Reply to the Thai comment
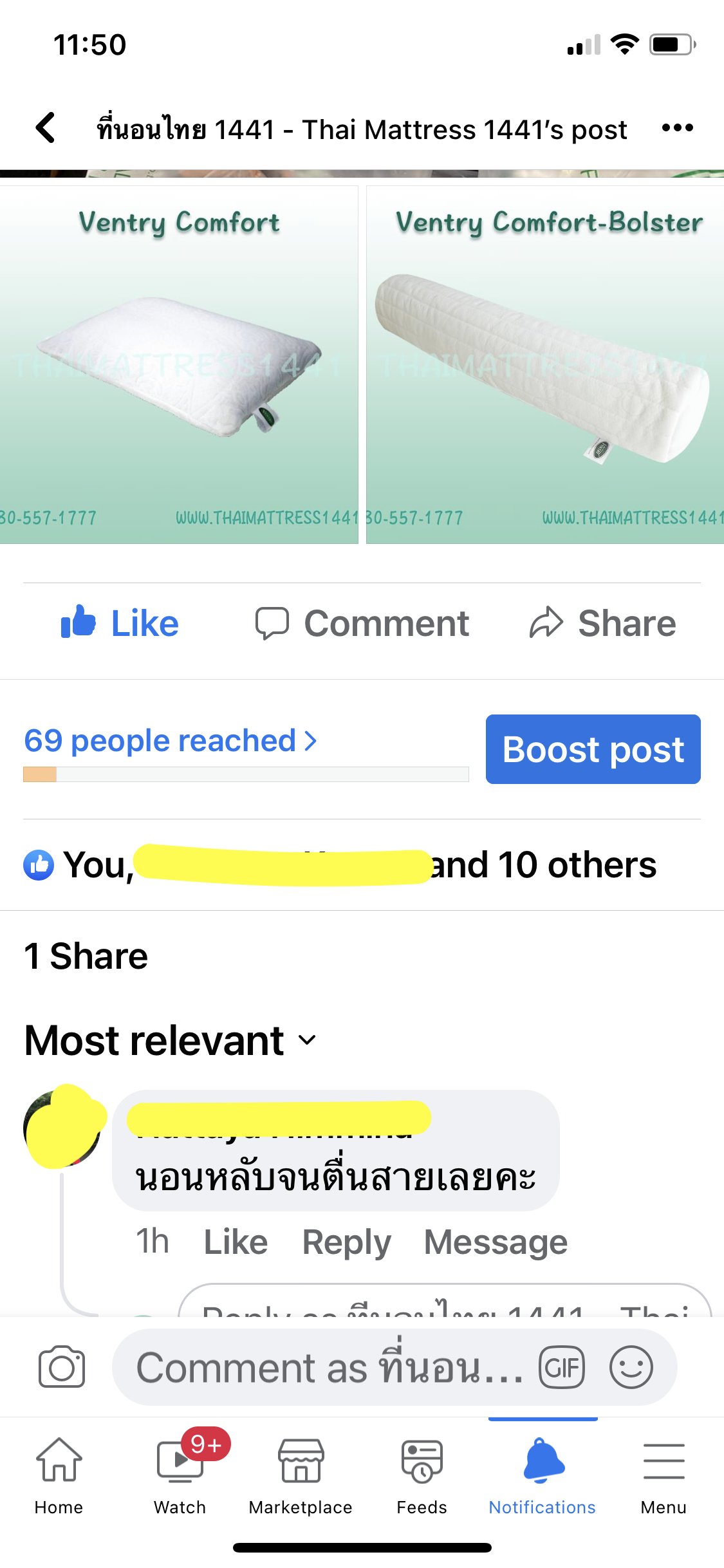 point(346,1242)
